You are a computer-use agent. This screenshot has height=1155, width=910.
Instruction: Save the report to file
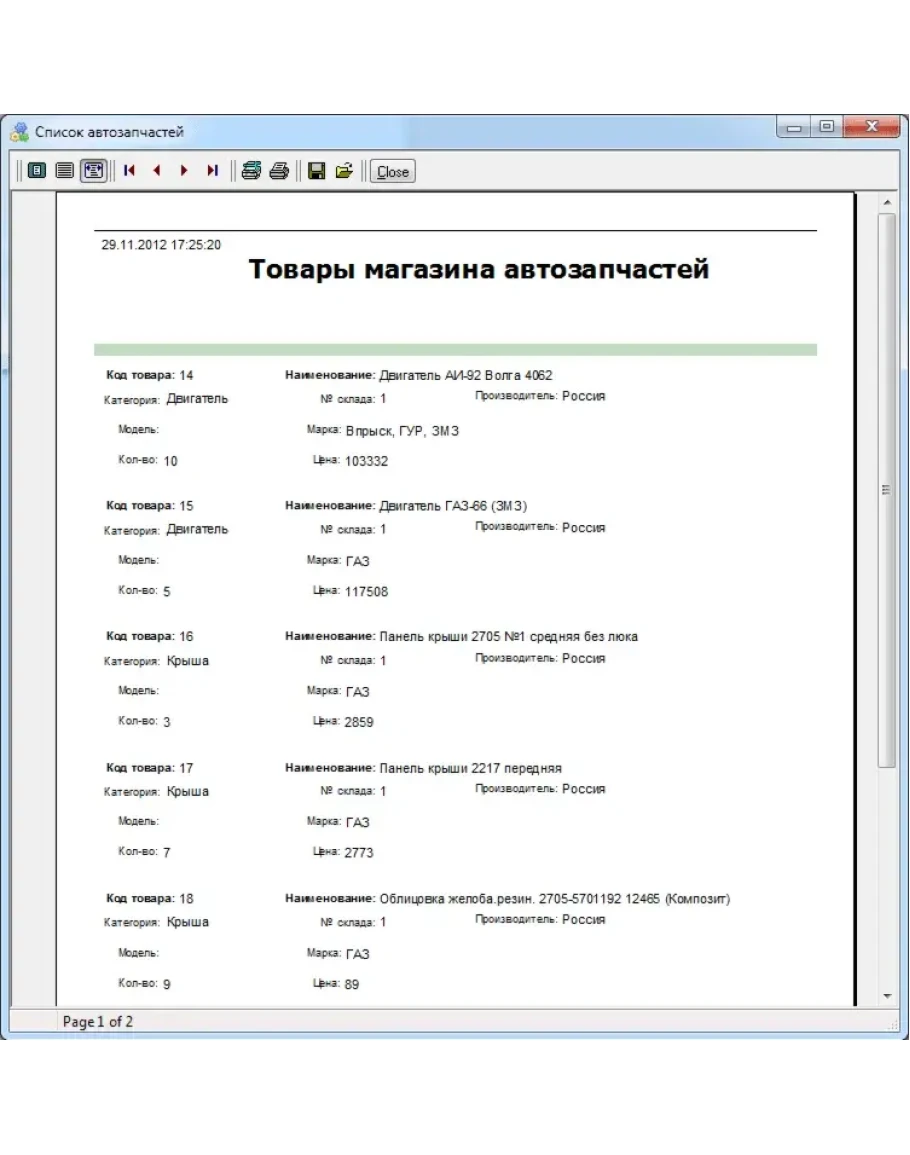[x=316, y=171]
